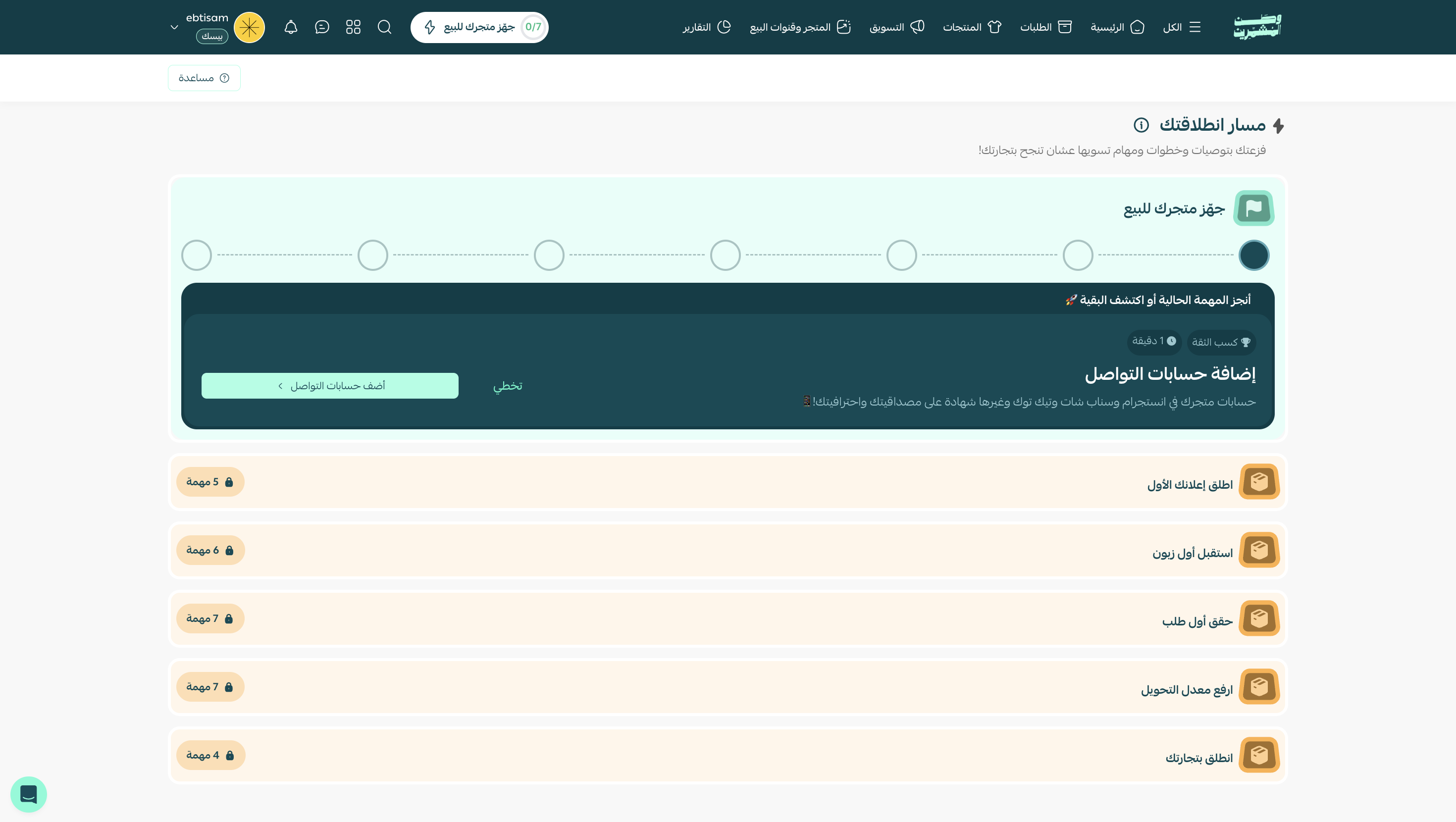Screen dimensions: 1456x822
Task: Open the apps grid icon
Action: click(x=353, y=27)
